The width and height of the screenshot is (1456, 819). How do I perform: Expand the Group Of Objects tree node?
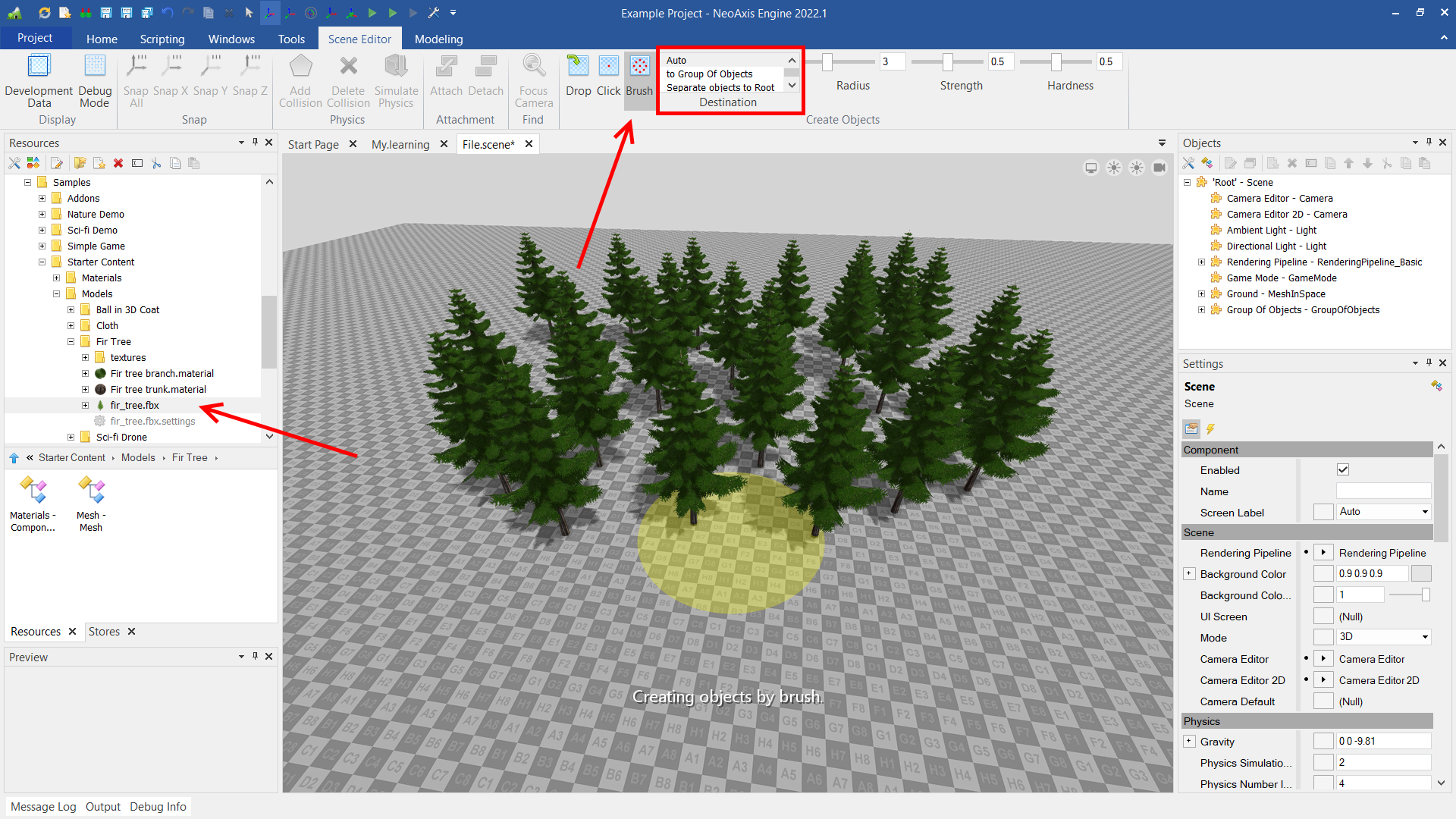click(x=1201, y=310)
